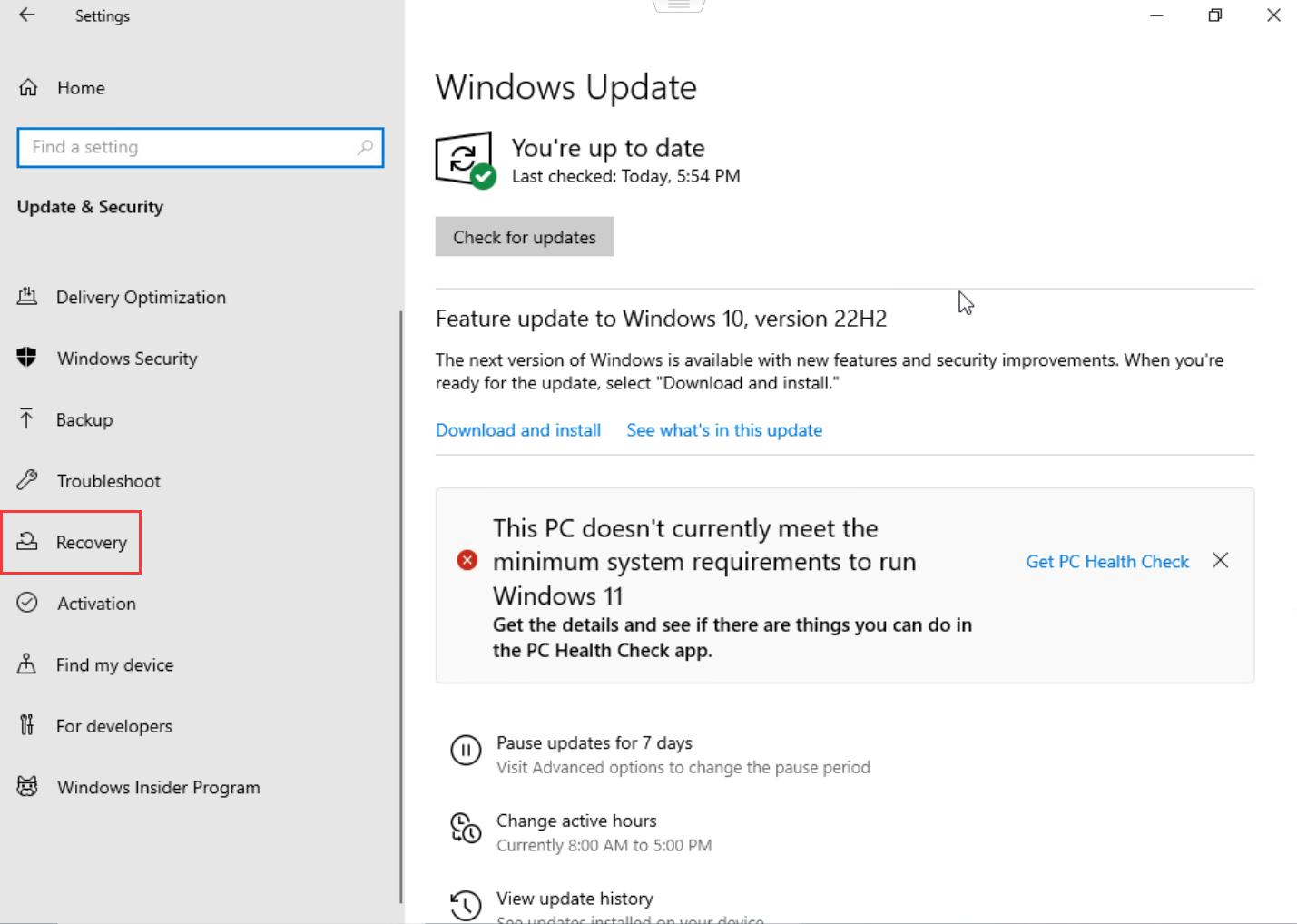Close the Settings window
The width and height of the screenshot is (1297, 924).
click(x=1273, y=15)
